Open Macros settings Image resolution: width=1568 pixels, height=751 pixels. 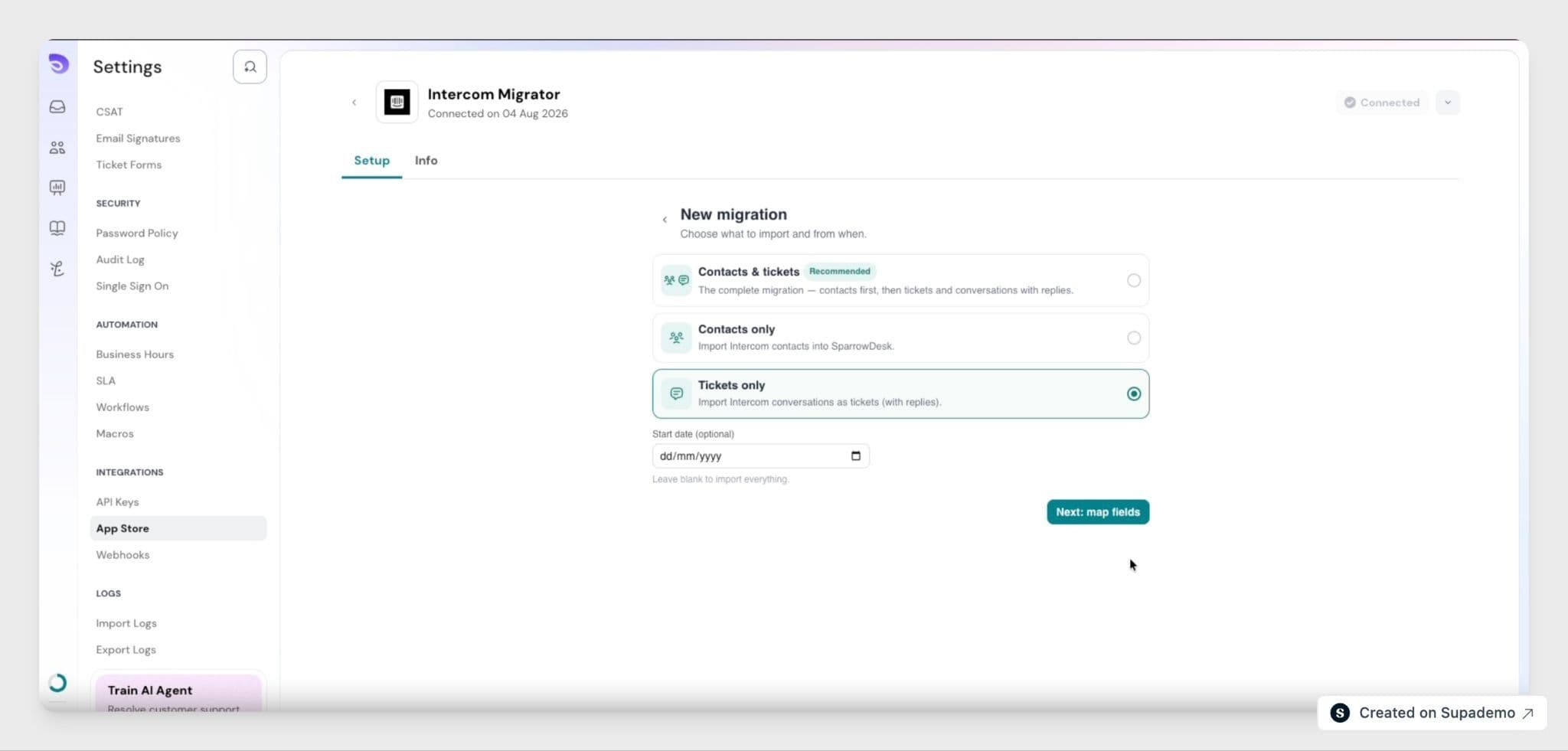point(115,433)
